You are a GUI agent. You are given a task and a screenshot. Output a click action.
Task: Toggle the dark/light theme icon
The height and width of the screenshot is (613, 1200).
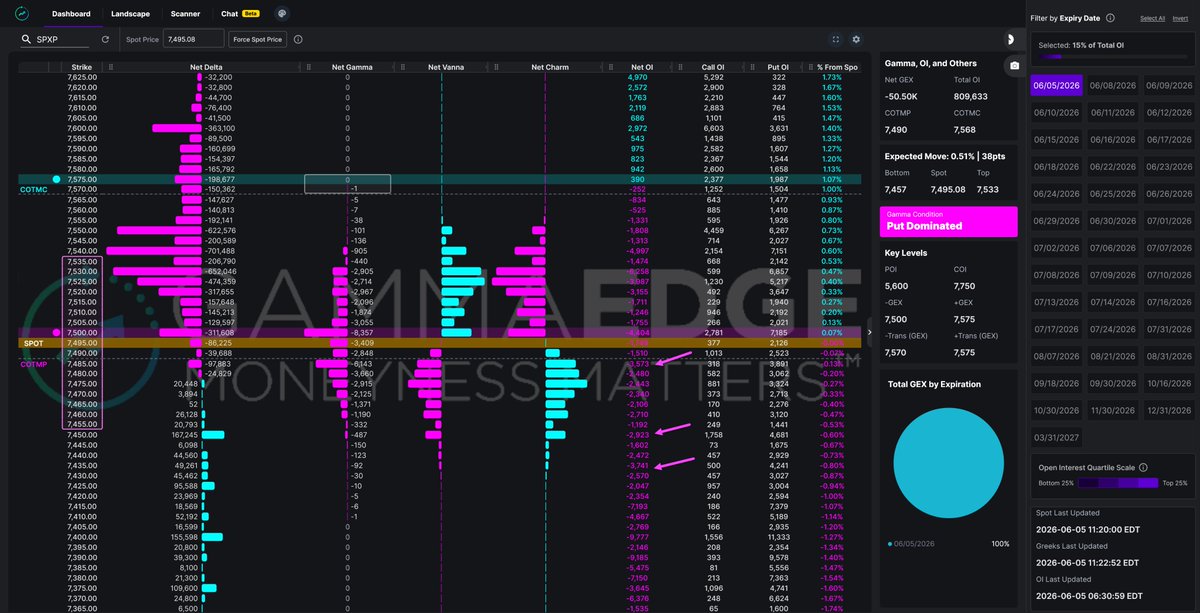pos(1010,39)
